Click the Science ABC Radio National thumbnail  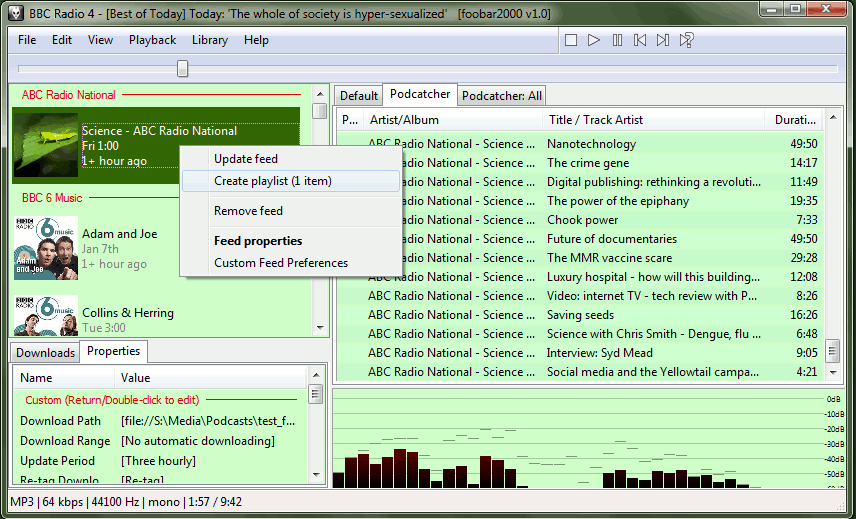[46, 145]
